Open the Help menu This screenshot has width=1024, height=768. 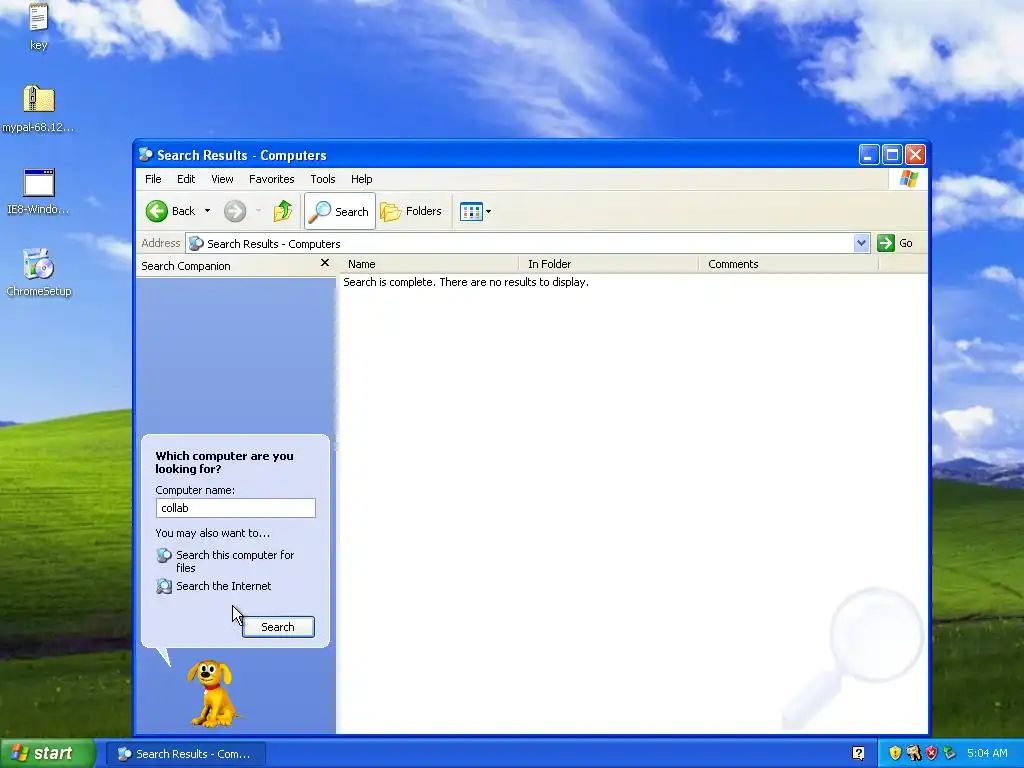tap(361, 179)
